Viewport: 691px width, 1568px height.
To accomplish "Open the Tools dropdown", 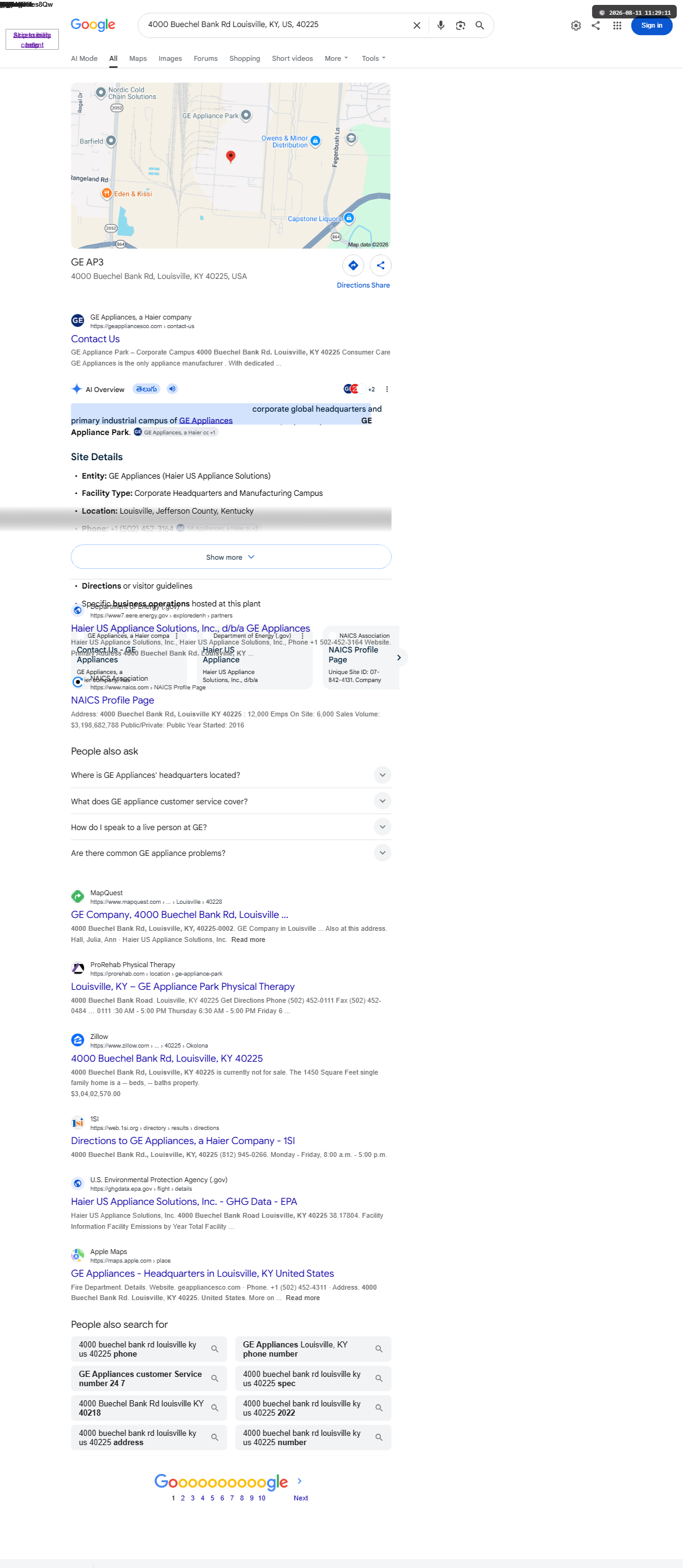I will click(374, 58).
